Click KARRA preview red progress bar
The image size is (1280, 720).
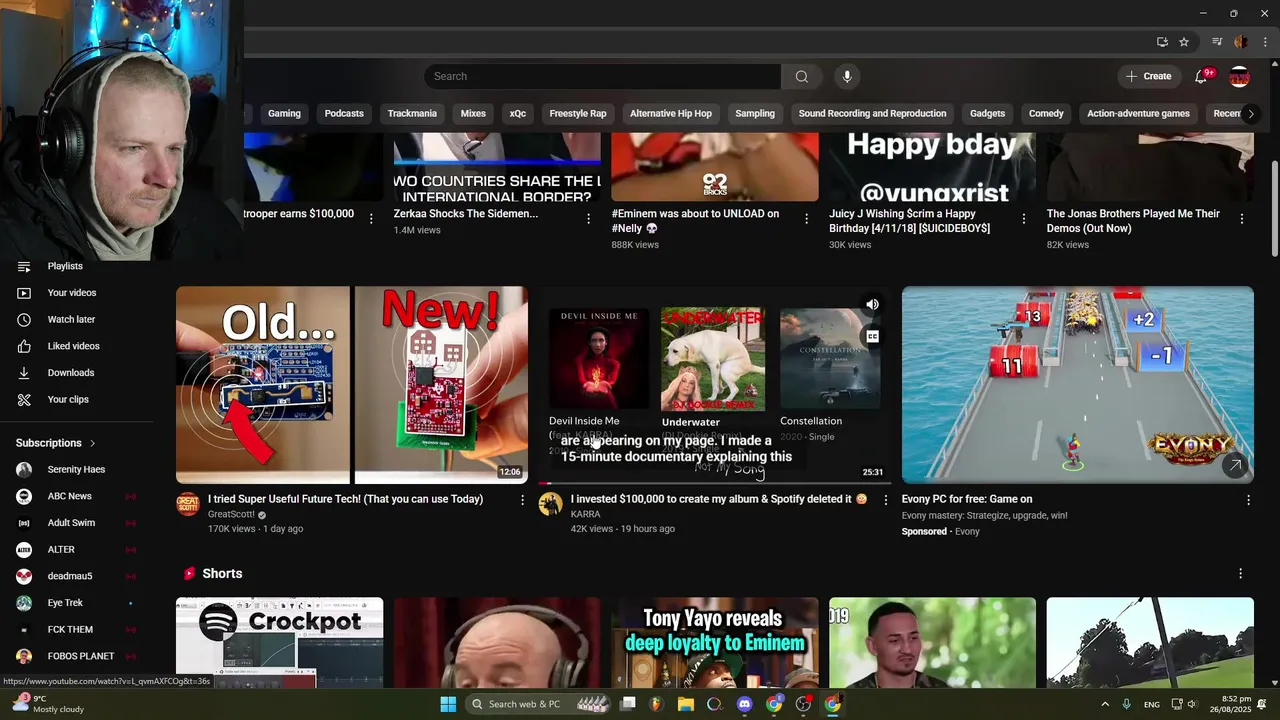click(544, 483)
